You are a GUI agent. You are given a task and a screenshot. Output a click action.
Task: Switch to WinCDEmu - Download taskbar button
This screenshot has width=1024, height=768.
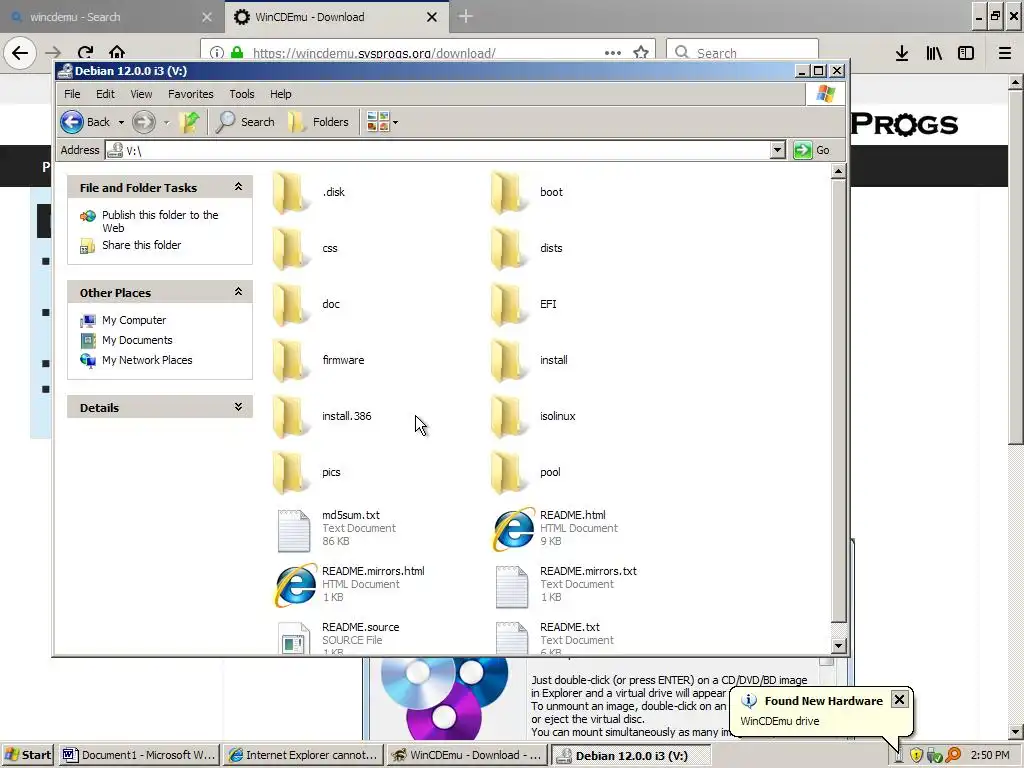pos(466,755)
